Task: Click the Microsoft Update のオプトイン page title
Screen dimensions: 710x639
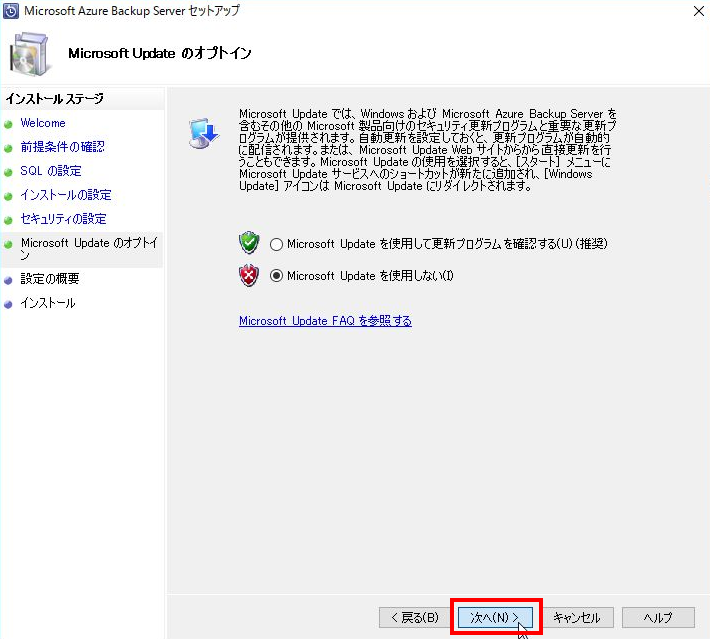Action: pos(159,53)
